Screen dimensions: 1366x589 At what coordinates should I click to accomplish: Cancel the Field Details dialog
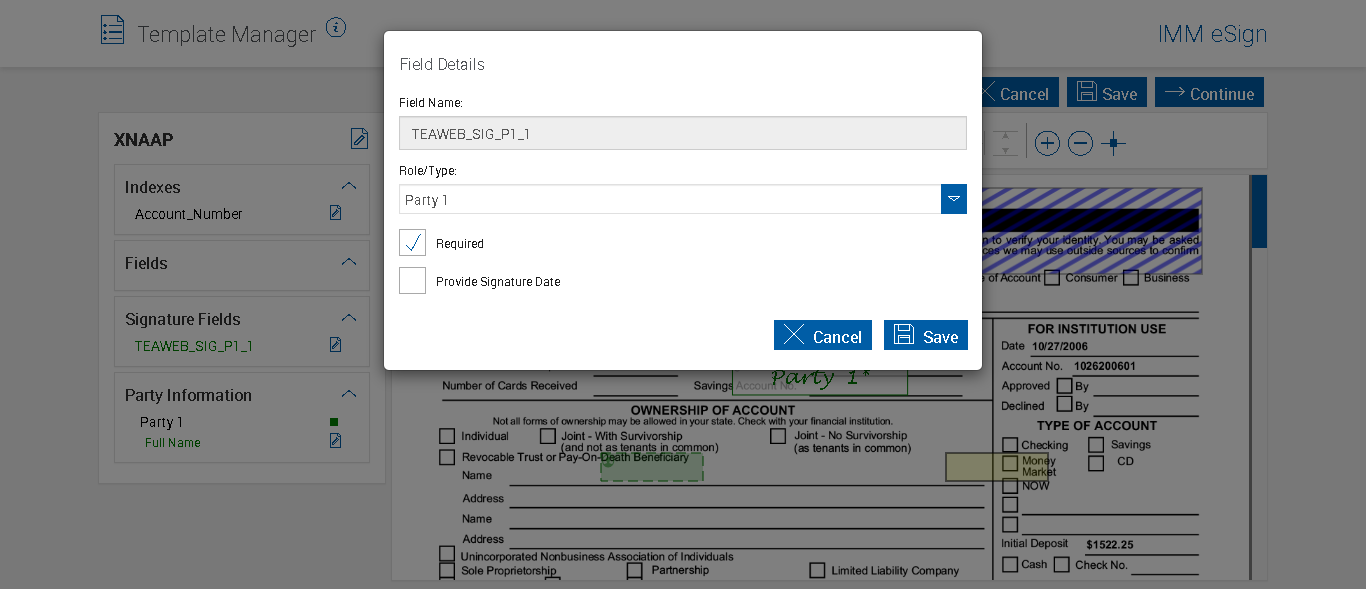(823, 336)
